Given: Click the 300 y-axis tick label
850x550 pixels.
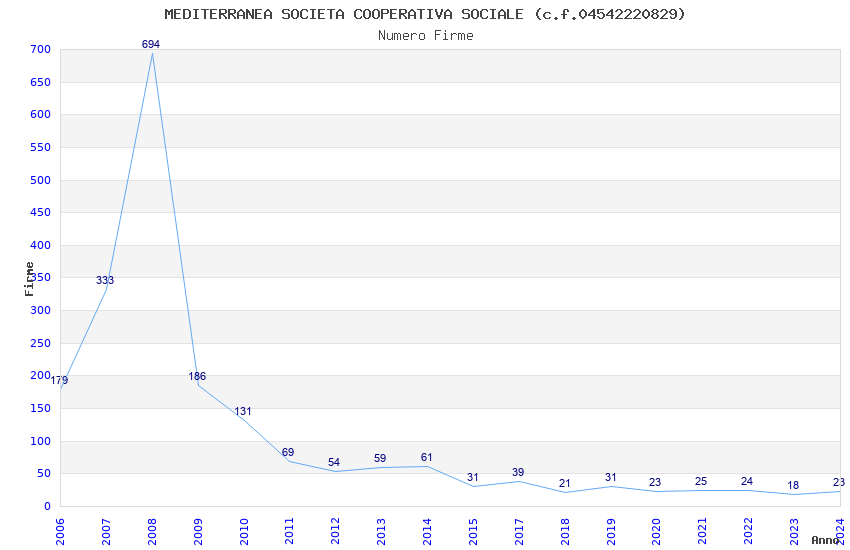Looking at the screenshot, I should 41,310.
